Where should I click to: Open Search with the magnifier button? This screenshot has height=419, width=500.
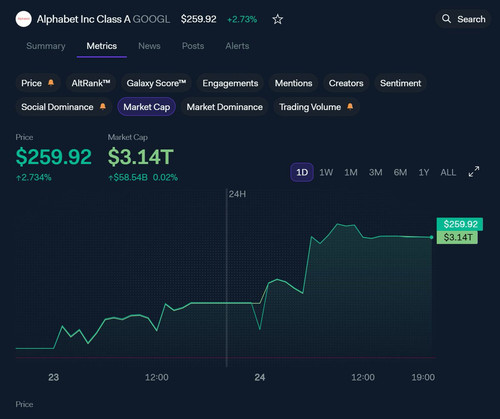[463, 19]
